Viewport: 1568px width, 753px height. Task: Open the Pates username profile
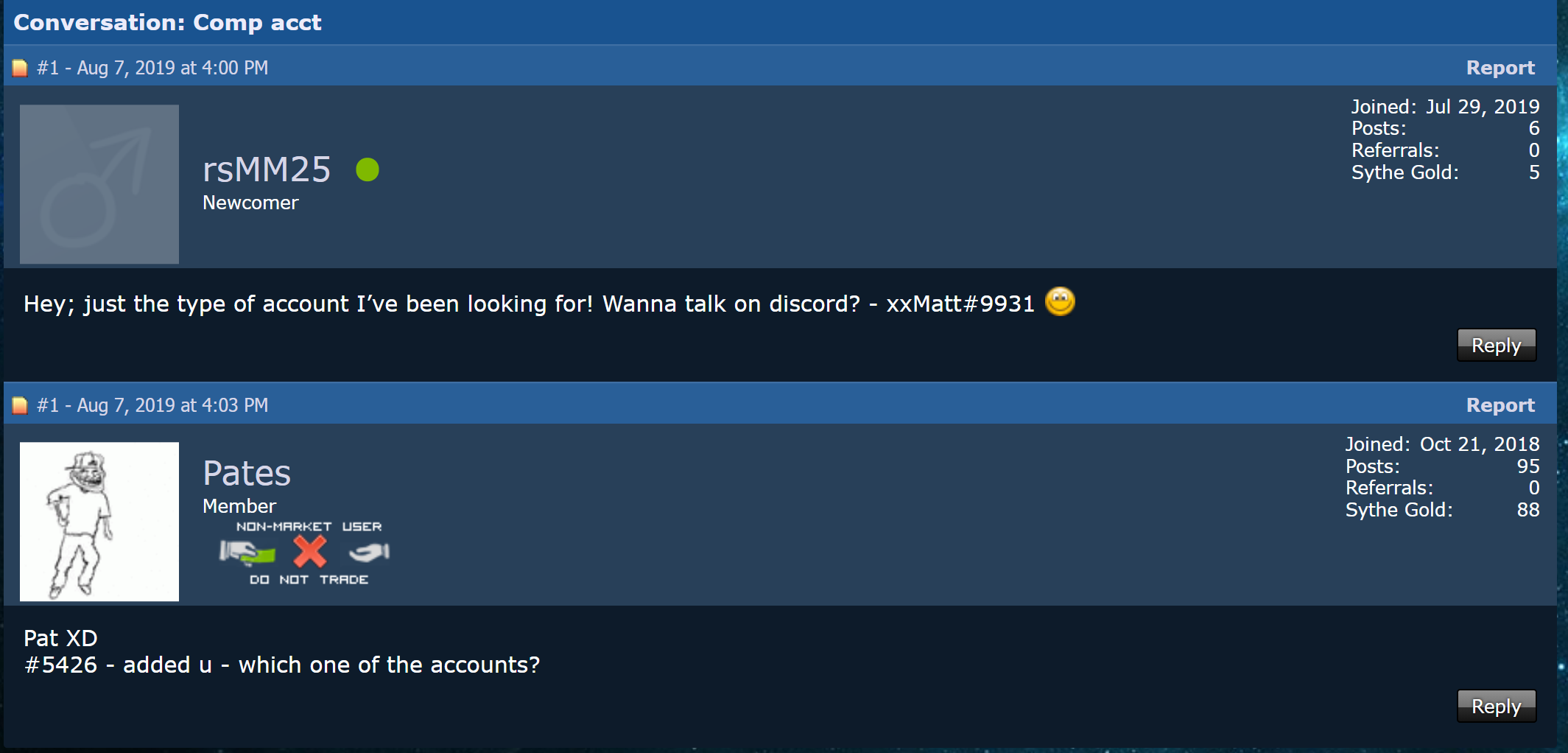pyautogui.click(x=247, y=473)
